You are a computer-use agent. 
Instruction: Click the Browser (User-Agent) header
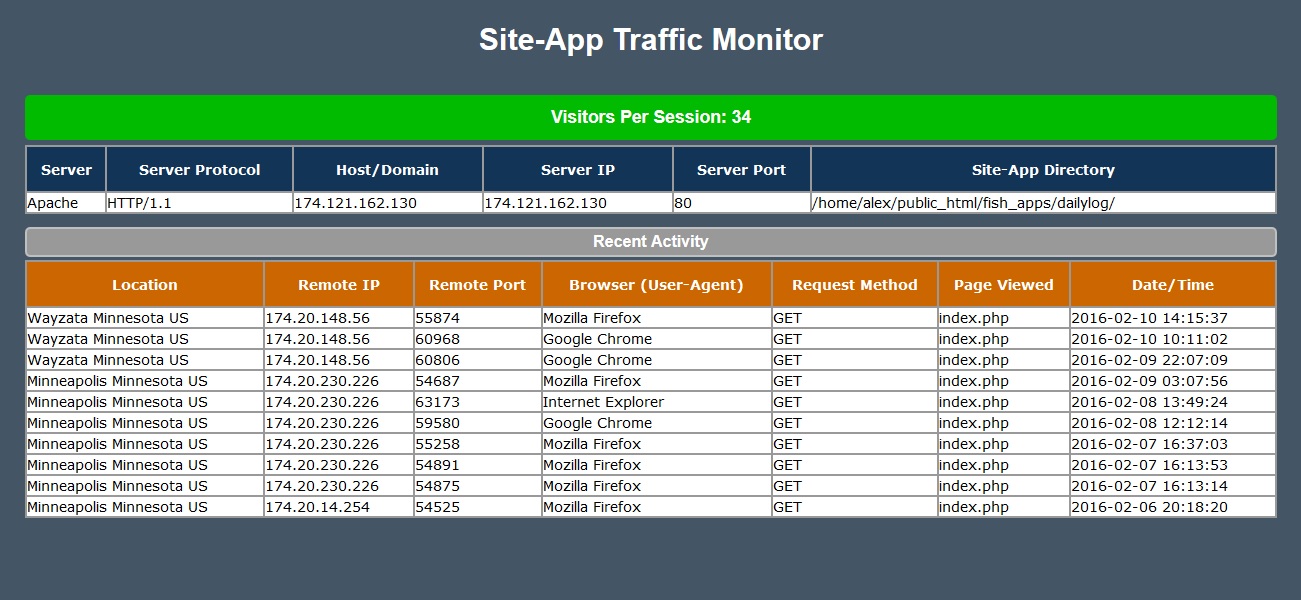[654, 284]
